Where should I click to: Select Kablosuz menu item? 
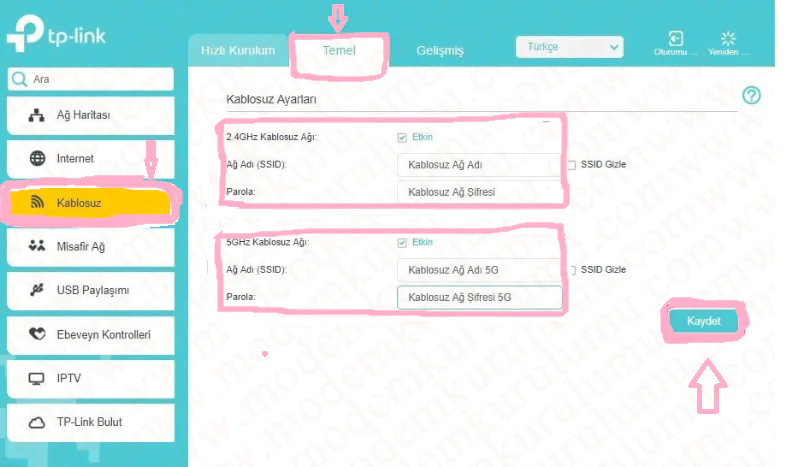[90, 202]
